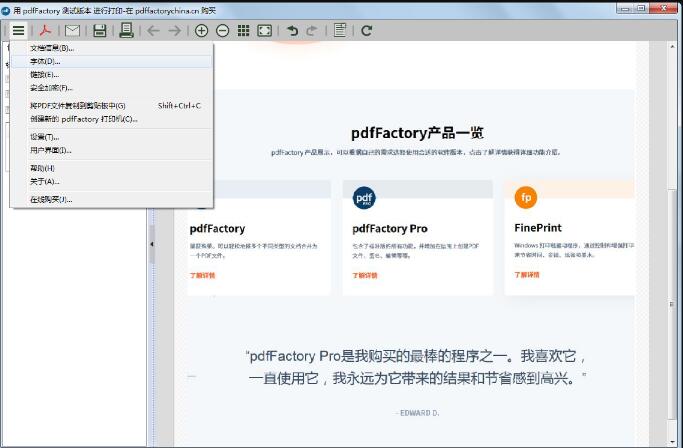Open 设置(T)... menu item

112,137
